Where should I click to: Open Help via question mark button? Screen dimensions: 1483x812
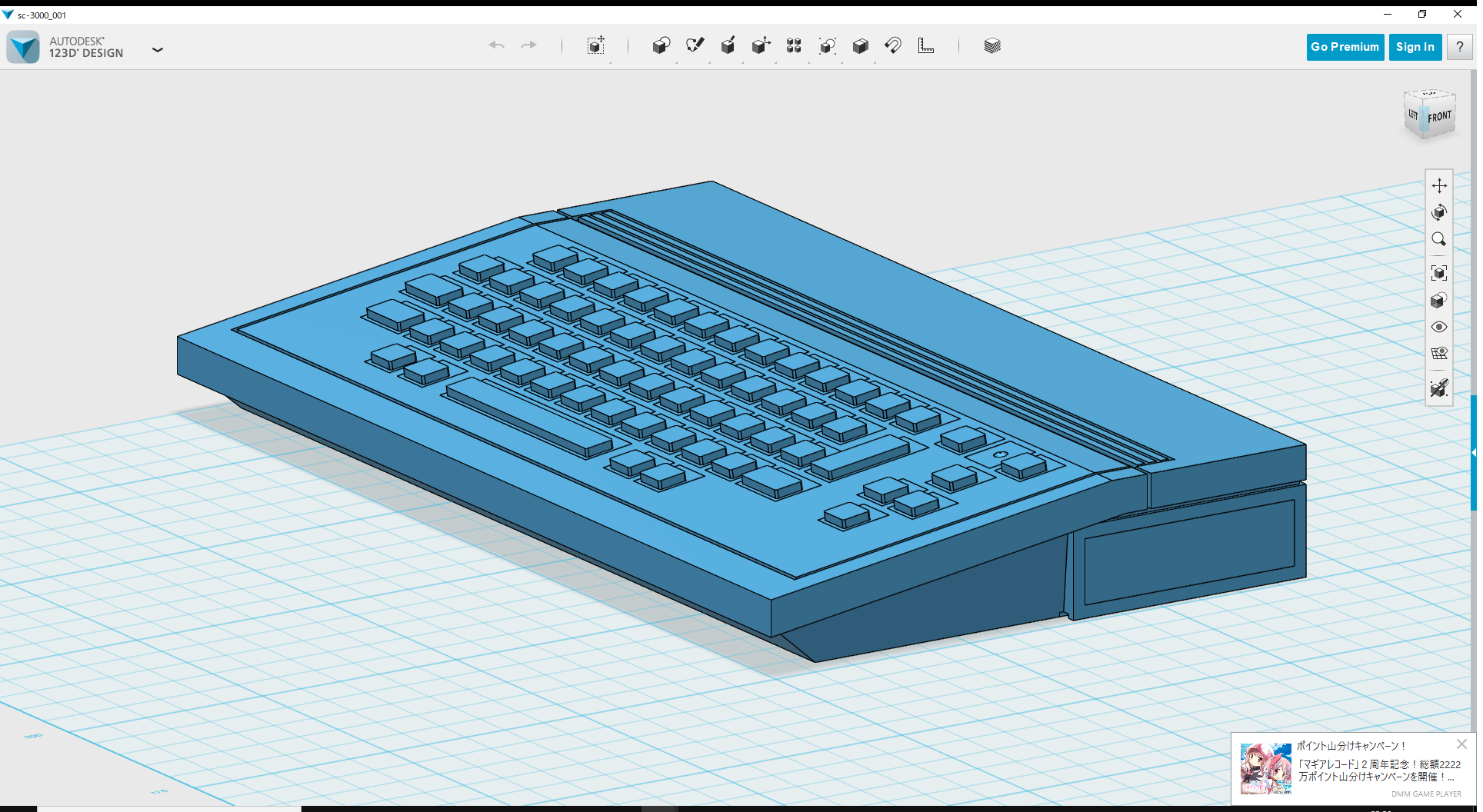tap(1459, 47)
